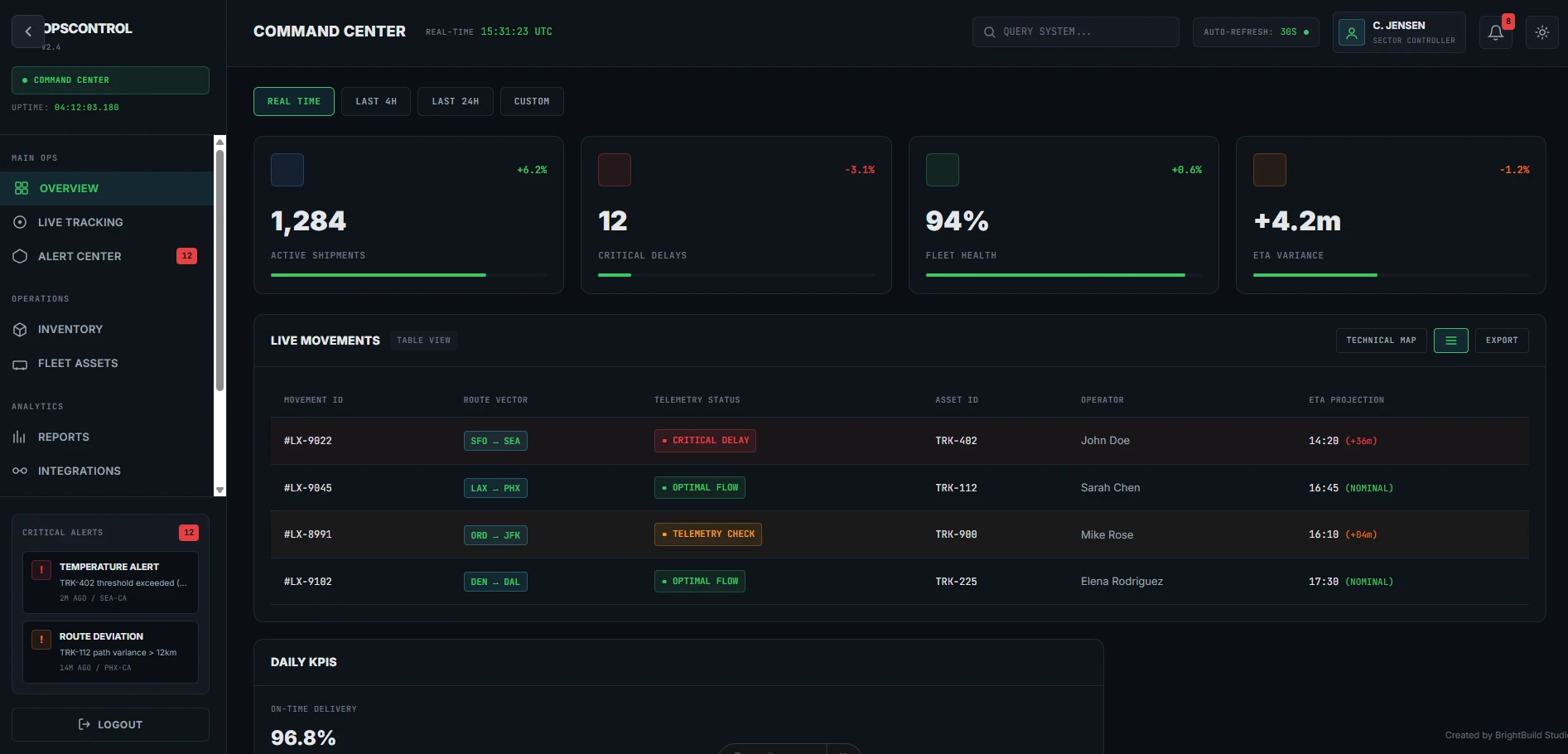Open Integrations page
The width and height of the screenshot is (1568, 754).
[80, 471]
